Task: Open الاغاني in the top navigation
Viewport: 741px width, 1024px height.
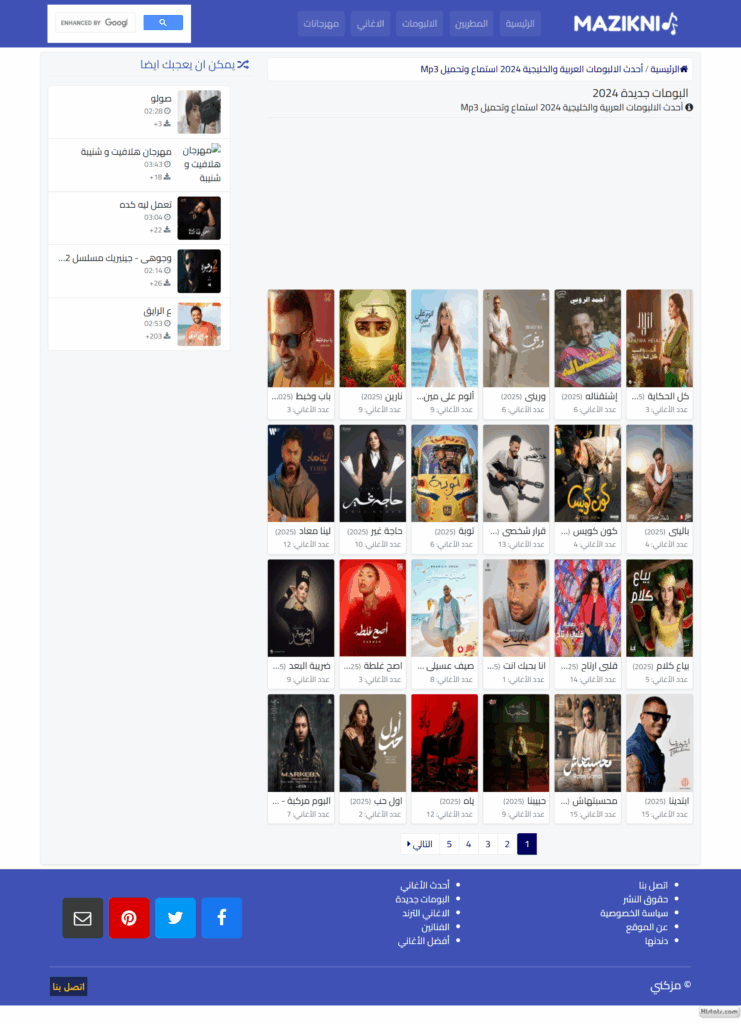Action: [x=370, y=24]
